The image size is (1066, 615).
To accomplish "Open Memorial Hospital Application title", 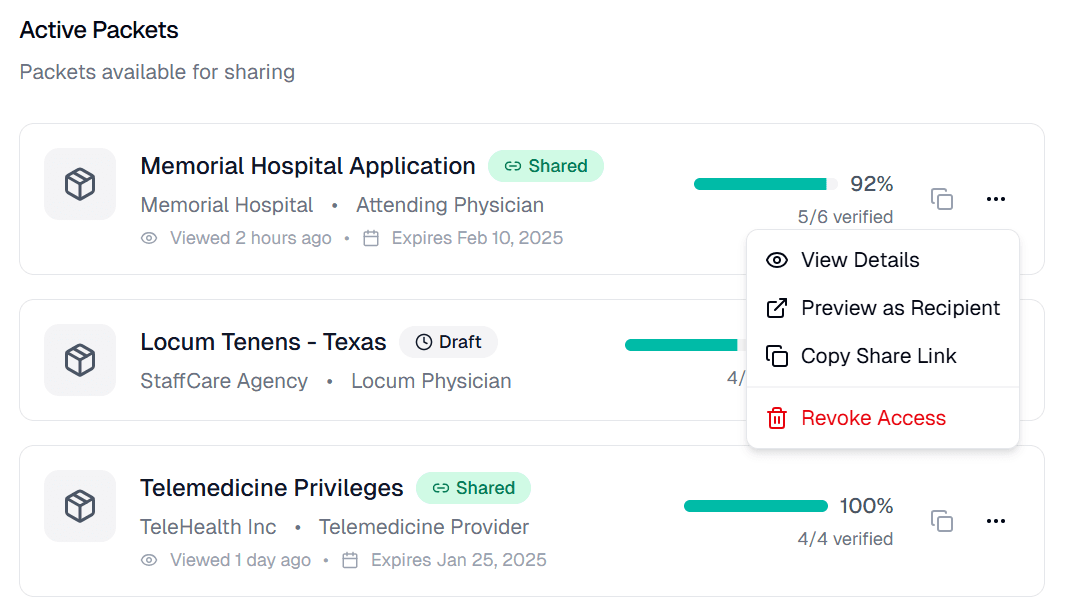I will tap(308, 166).
